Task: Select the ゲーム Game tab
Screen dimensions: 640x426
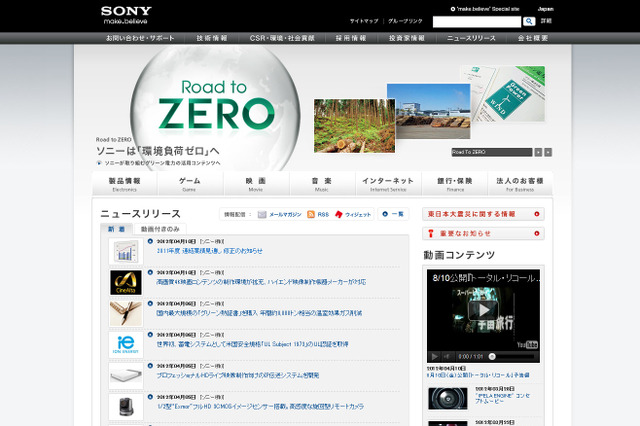Action: pos(190,184)
